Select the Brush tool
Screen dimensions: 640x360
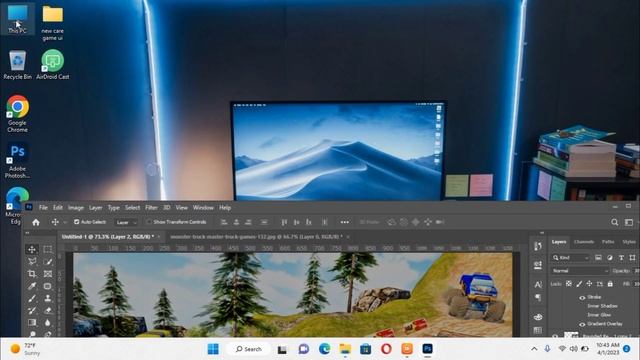(32, 298)
